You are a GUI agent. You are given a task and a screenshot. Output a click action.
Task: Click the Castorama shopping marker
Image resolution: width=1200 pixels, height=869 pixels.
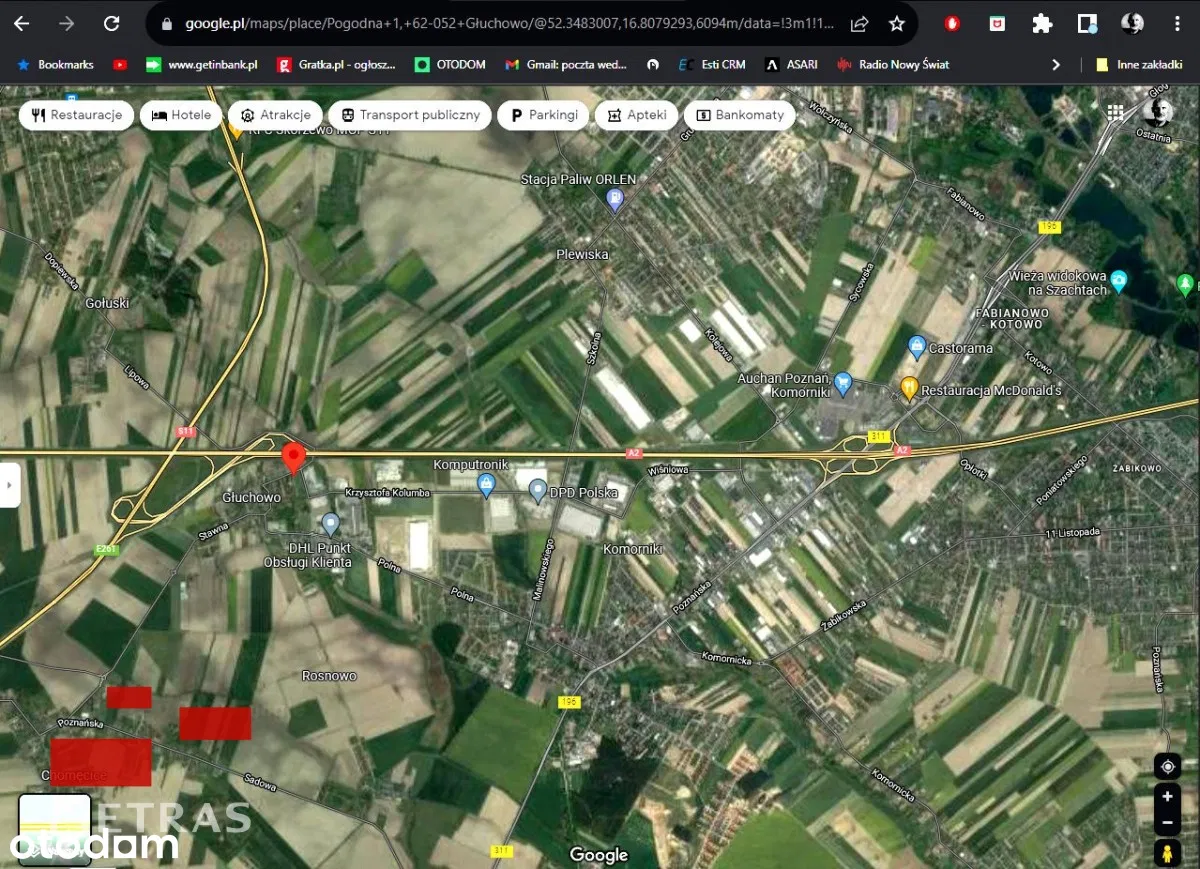(916, 347)
